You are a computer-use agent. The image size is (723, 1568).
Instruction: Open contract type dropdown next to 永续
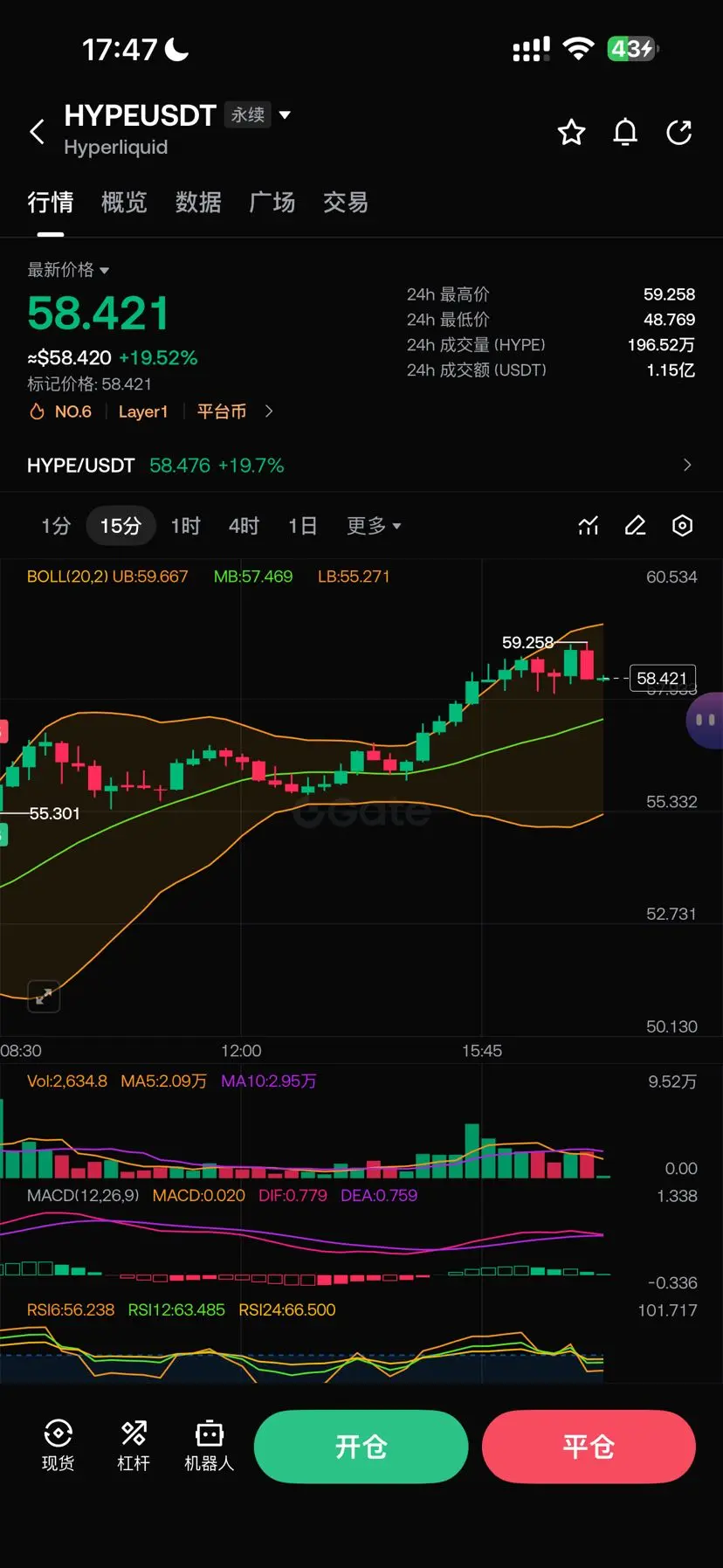pyautogui.click(x=285, y=114)
